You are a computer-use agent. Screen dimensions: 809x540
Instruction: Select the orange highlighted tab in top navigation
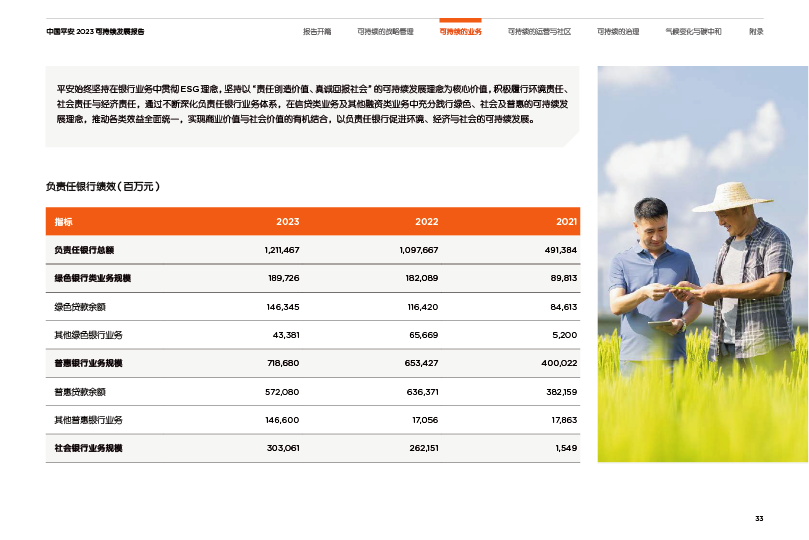[460, 32]
